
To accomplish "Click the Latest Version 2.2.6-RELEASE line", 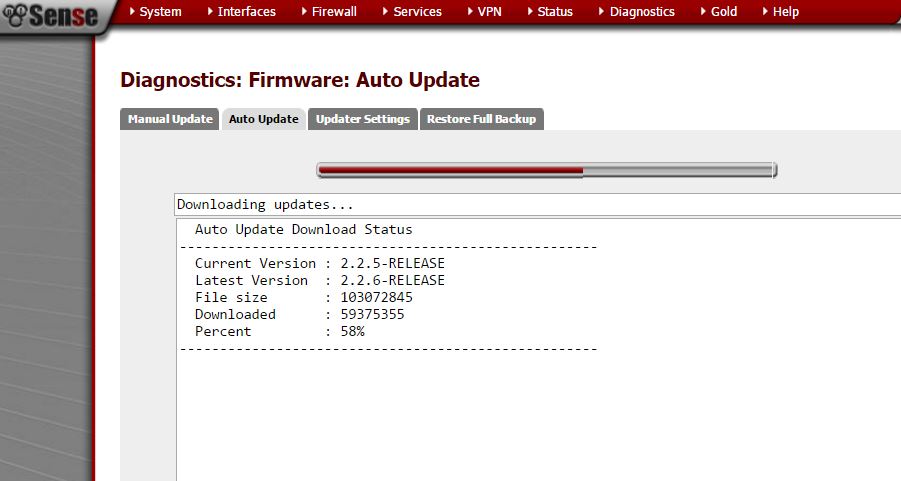I will [x=319, y=280].
